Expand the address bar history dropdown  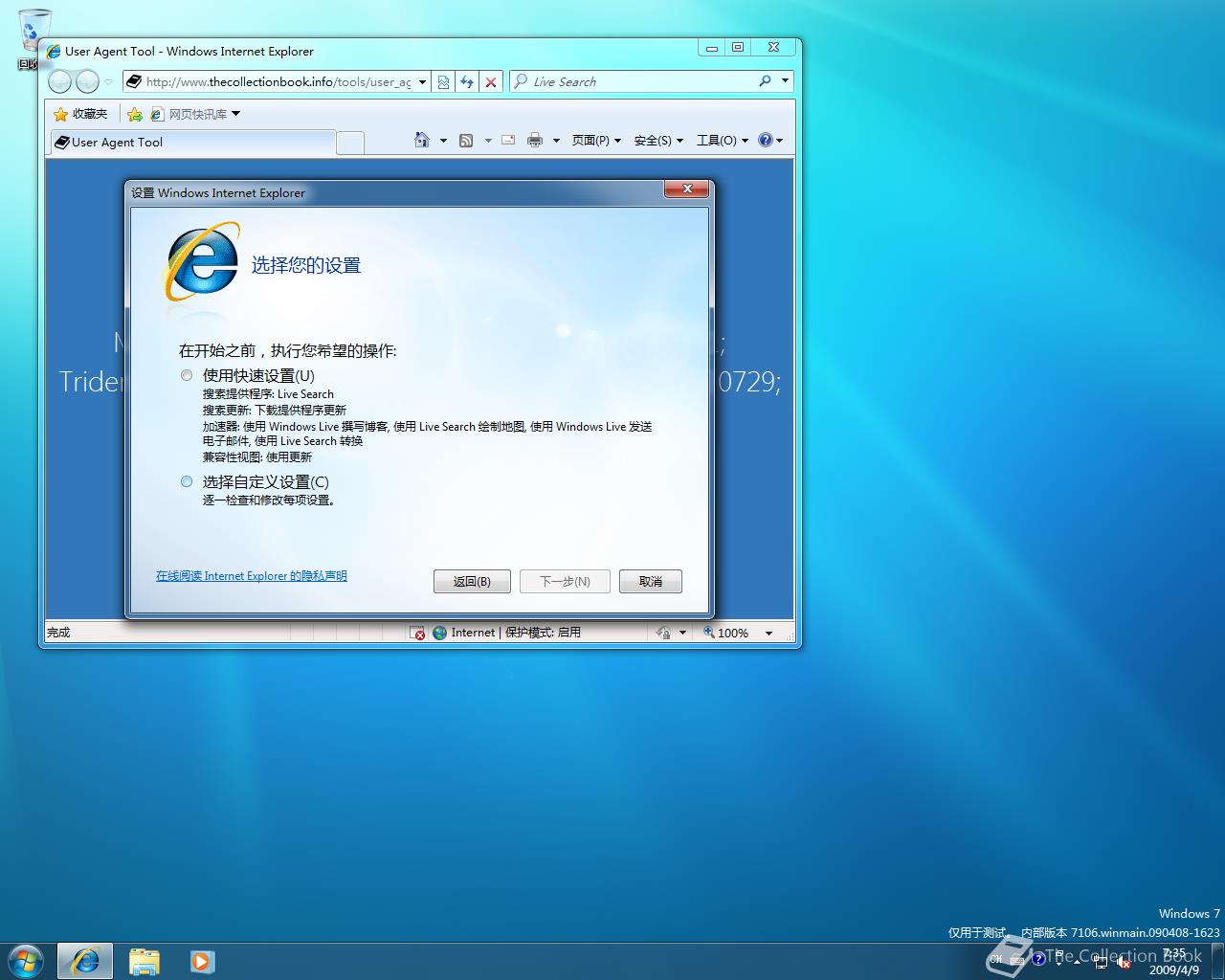(422, 82)
